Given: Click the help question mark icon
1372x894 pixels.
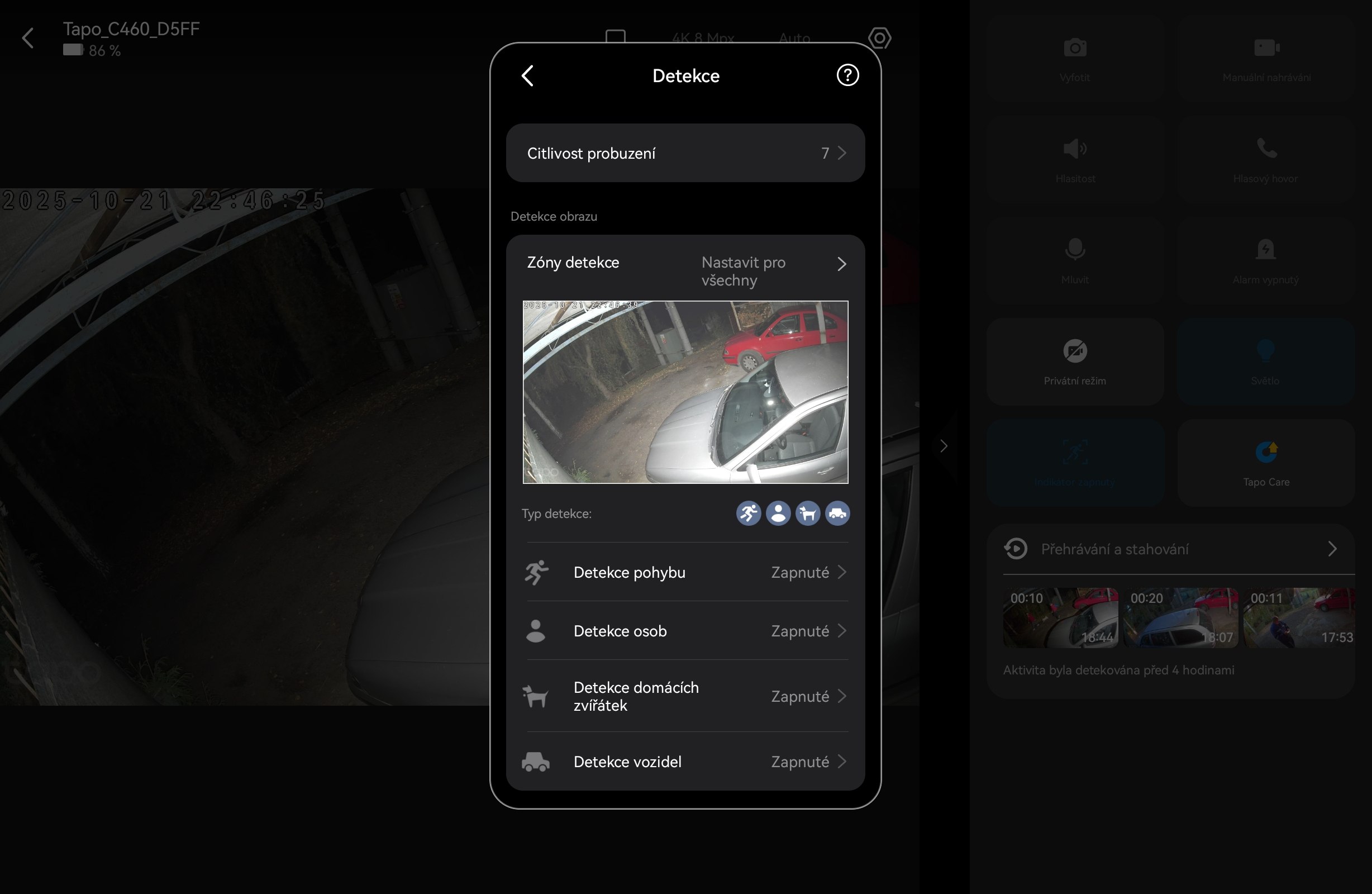Looking at the screenshot, I should click(x=847, y=75).
